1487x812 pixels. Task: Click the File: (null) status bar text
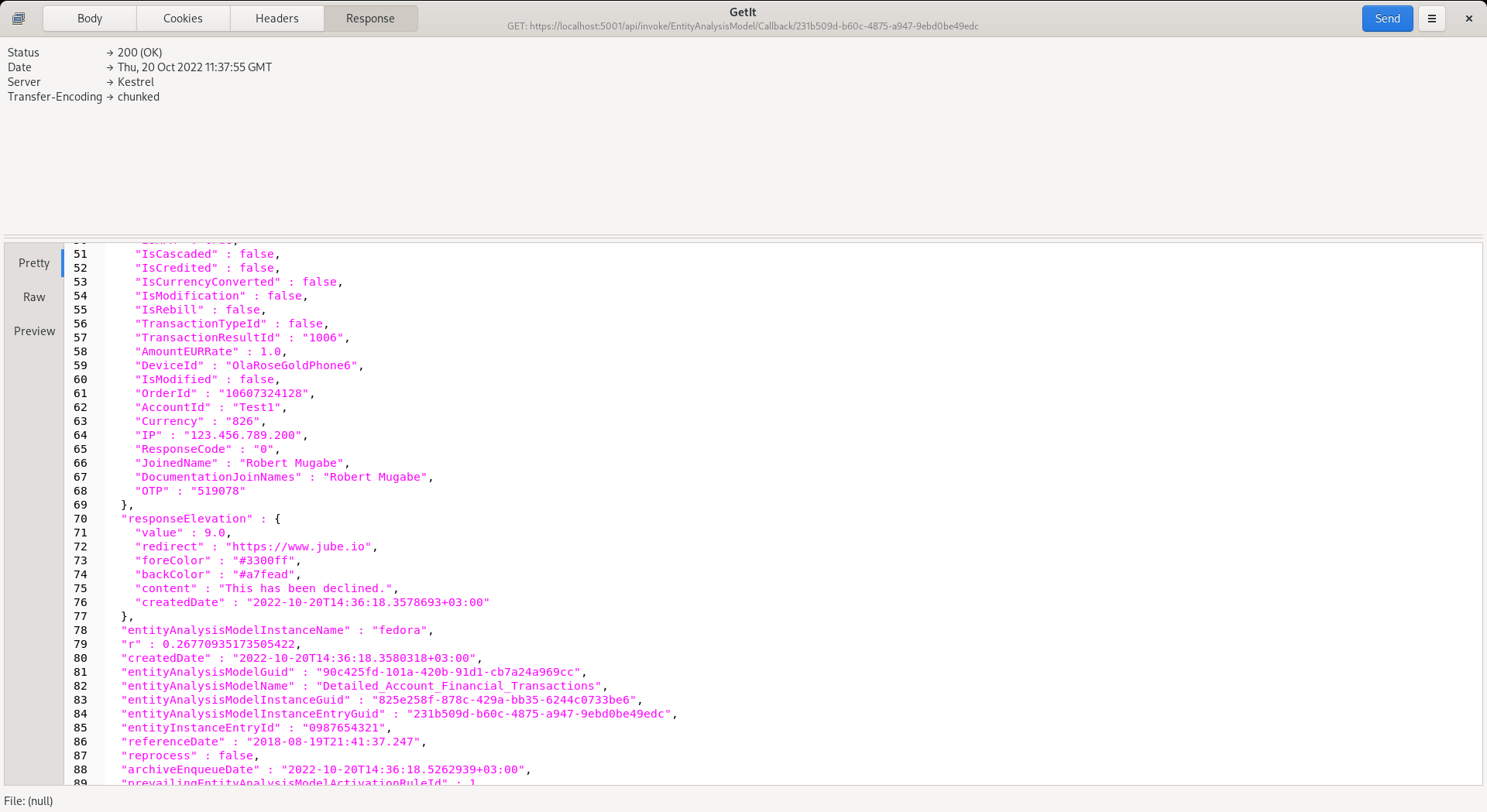[x=29, y=801]
